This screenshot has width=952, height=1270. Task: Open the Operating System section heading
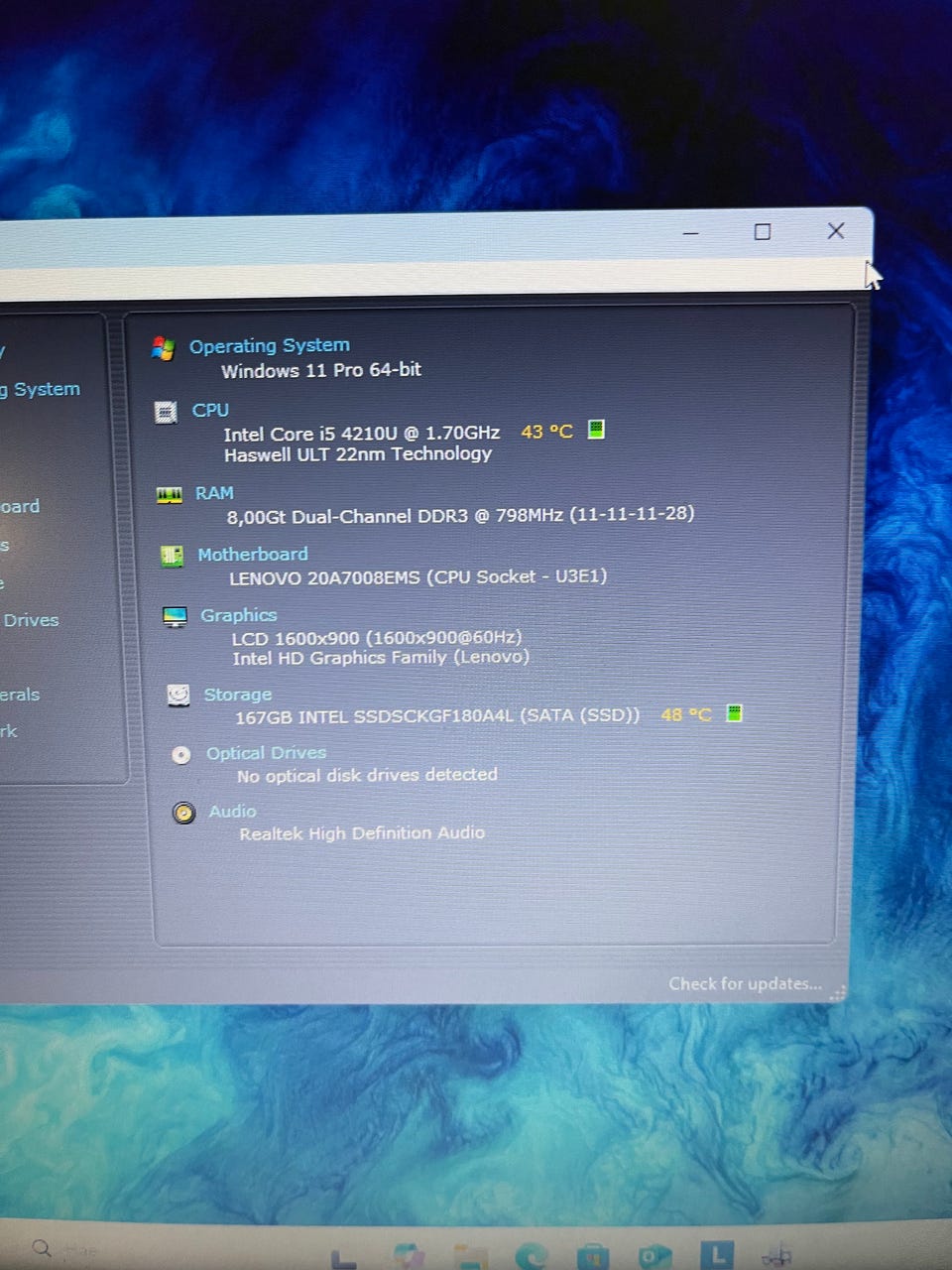pos(270,345)
